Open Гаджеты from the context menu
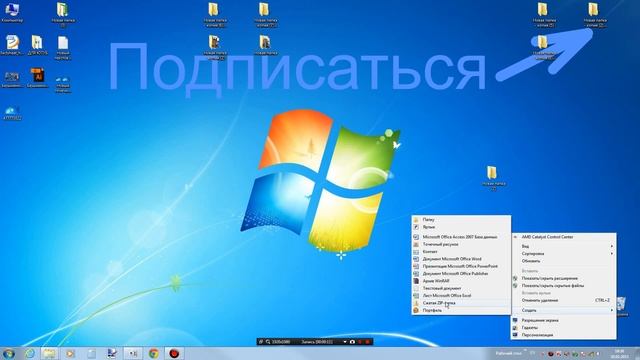The width and height of the screenshot is (640, 360). [x=563, y=328]
